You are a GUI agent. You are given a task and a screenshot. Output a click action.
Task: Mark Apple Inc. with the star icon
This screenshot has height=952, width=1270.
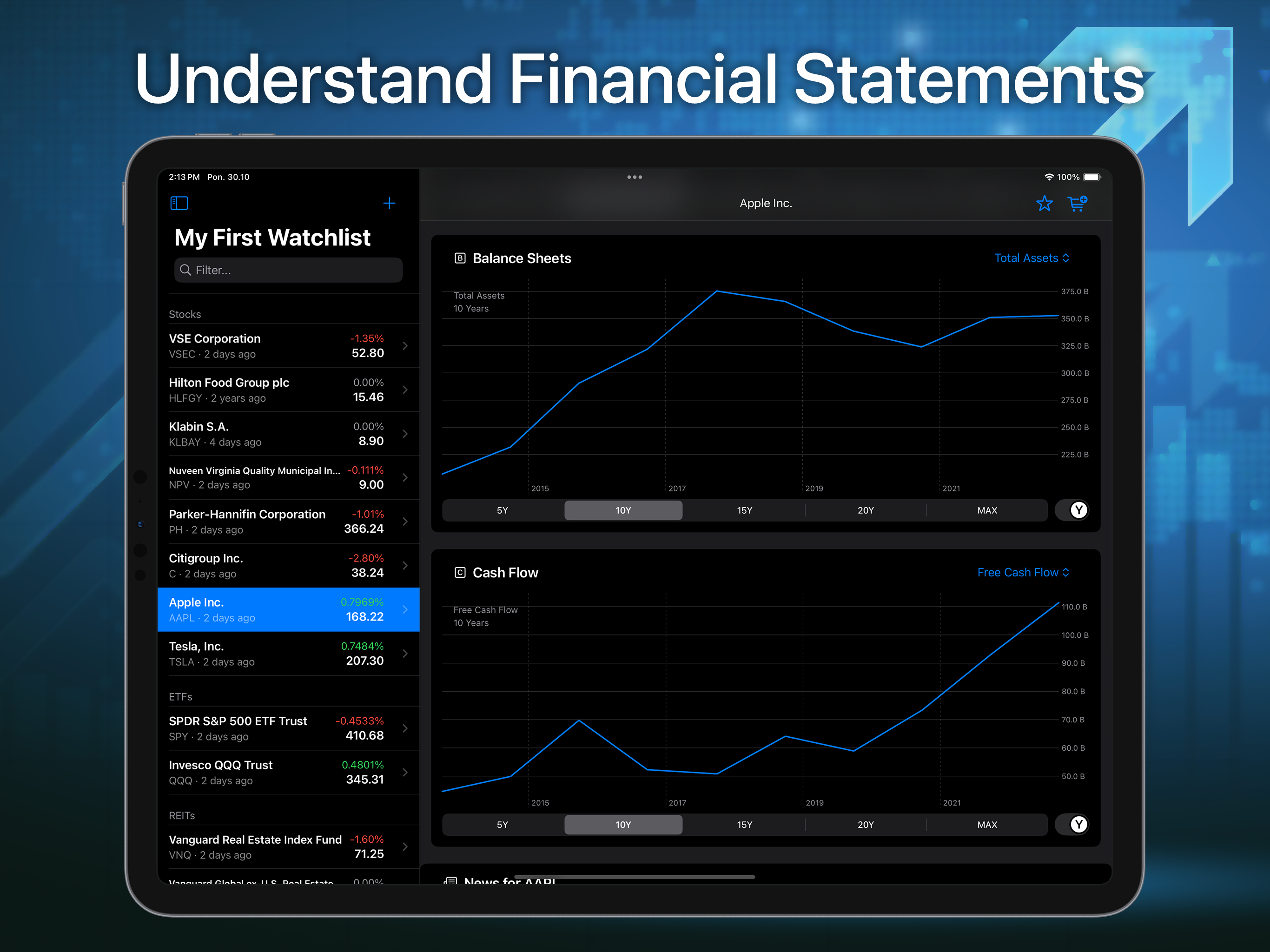[1045, 203]
